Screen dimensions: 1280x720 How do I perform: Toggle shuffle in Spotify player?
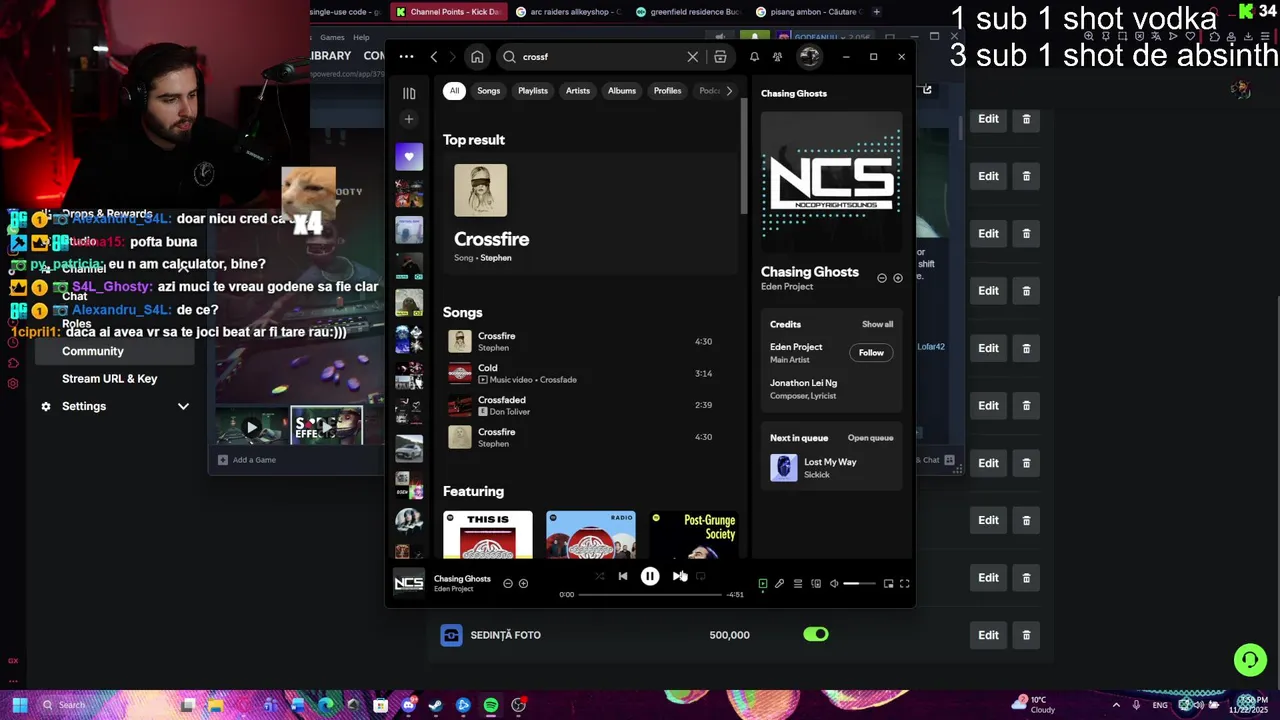[599, 576]
